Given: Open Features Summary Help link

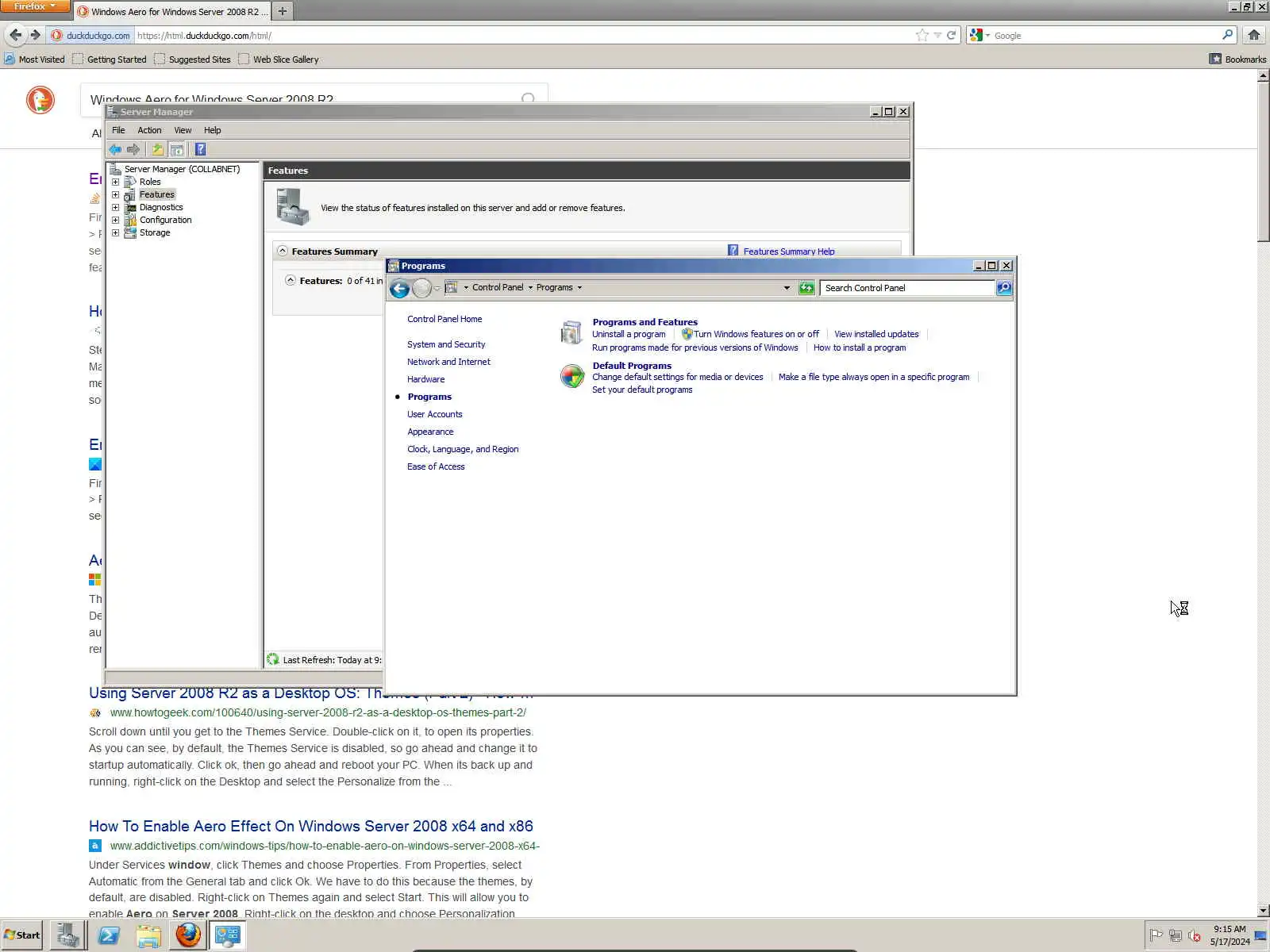Looking at the screenshot, I should point(789,251).
